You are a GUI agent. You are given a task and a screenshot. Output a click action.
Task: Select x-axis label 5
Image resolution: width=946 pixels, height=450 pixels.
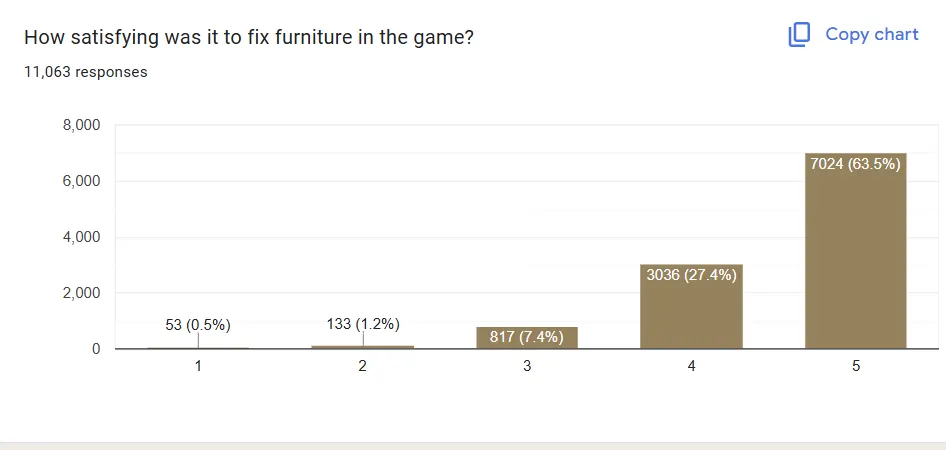[856, 366]
